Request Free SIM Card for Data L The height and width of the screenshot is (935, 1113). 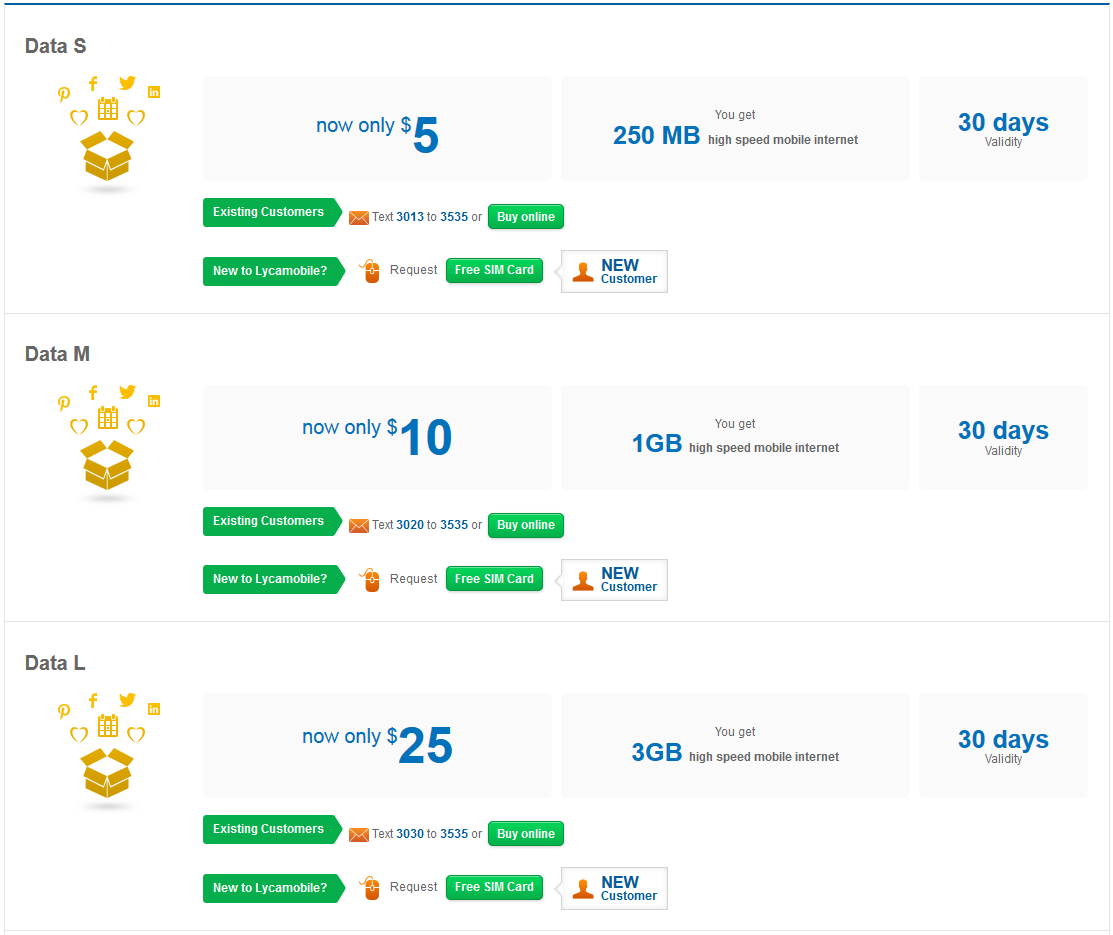pos(494,887)
